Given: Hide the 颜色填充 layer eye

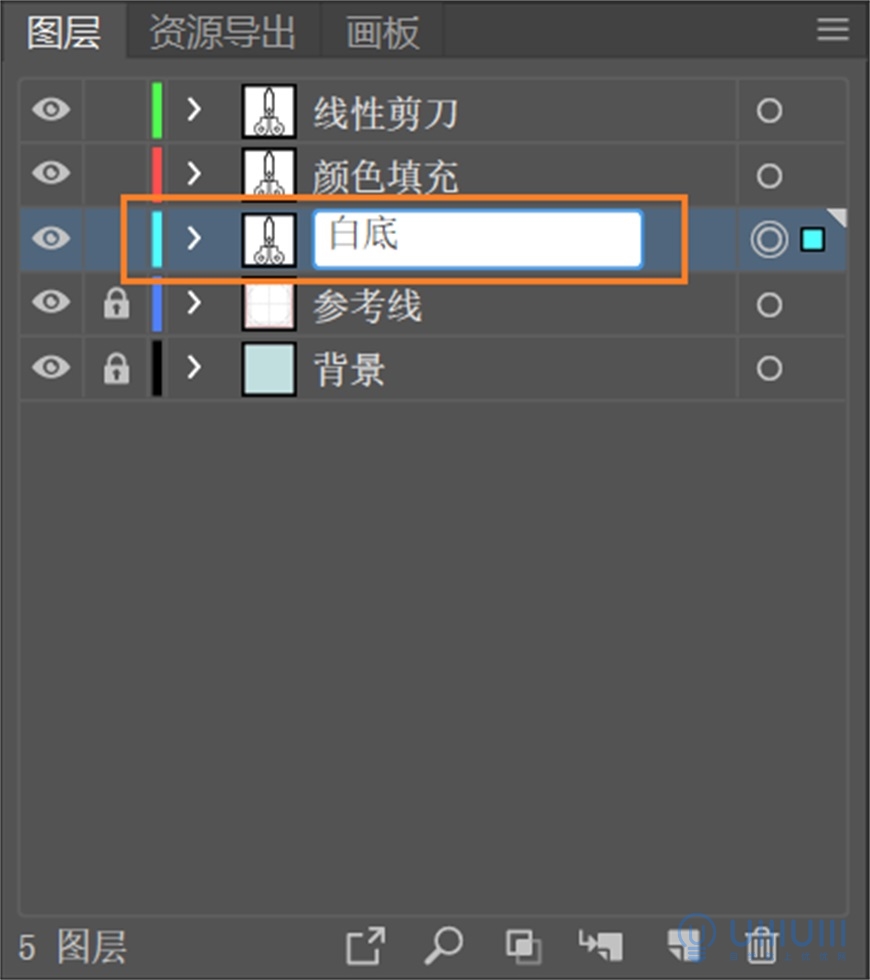Looking at the screenshot, I should (x=51, y=173).
